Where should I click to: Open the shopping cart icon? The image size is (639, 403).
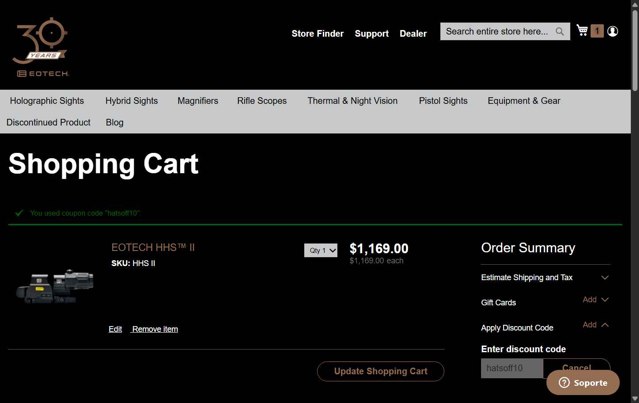(582, 31)
